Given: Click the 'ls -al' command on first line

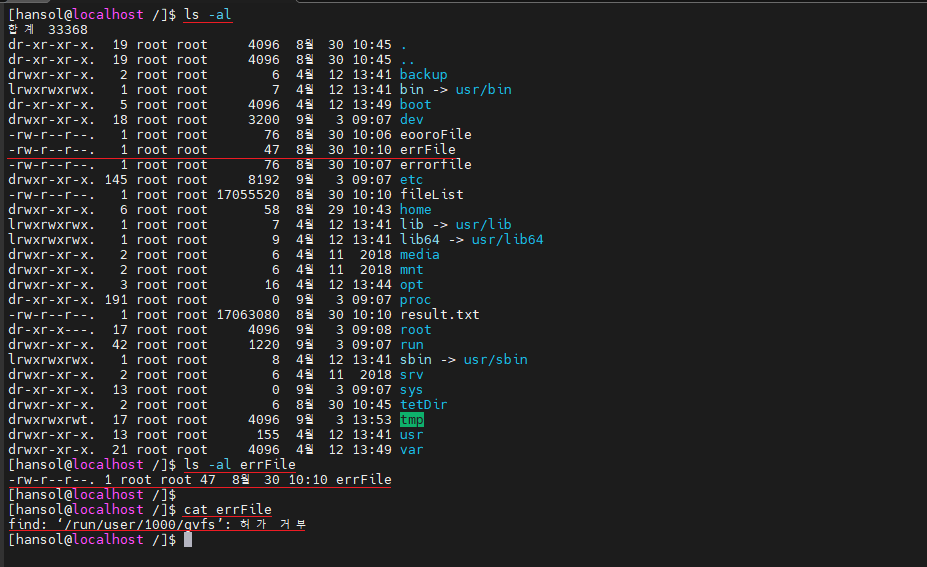Looking at the screenshot, I should click(x=208, y=15).
